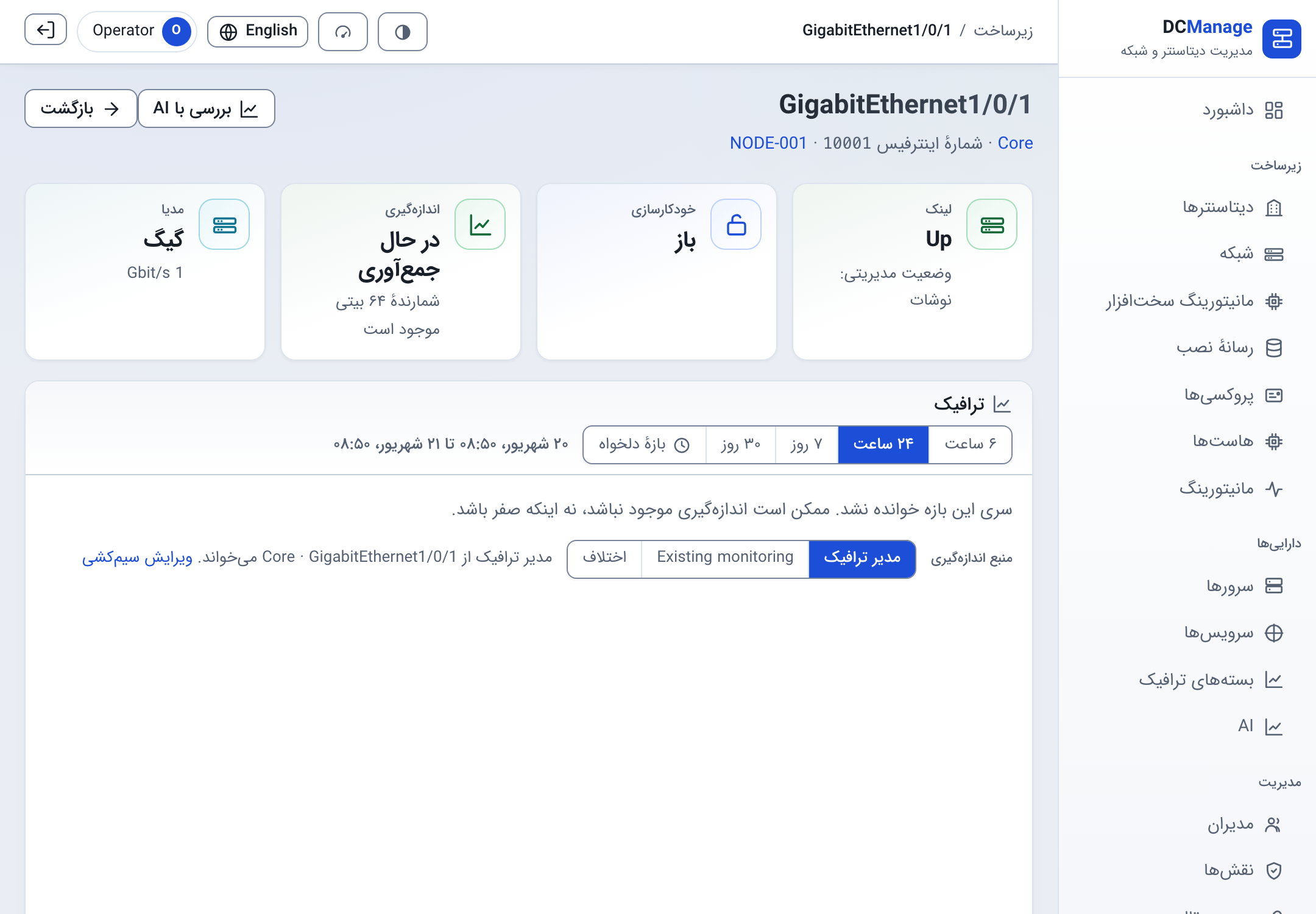The height and width of the screenshot is (914, 1316).
Task: Switch language to English
Action: [258, 32]
